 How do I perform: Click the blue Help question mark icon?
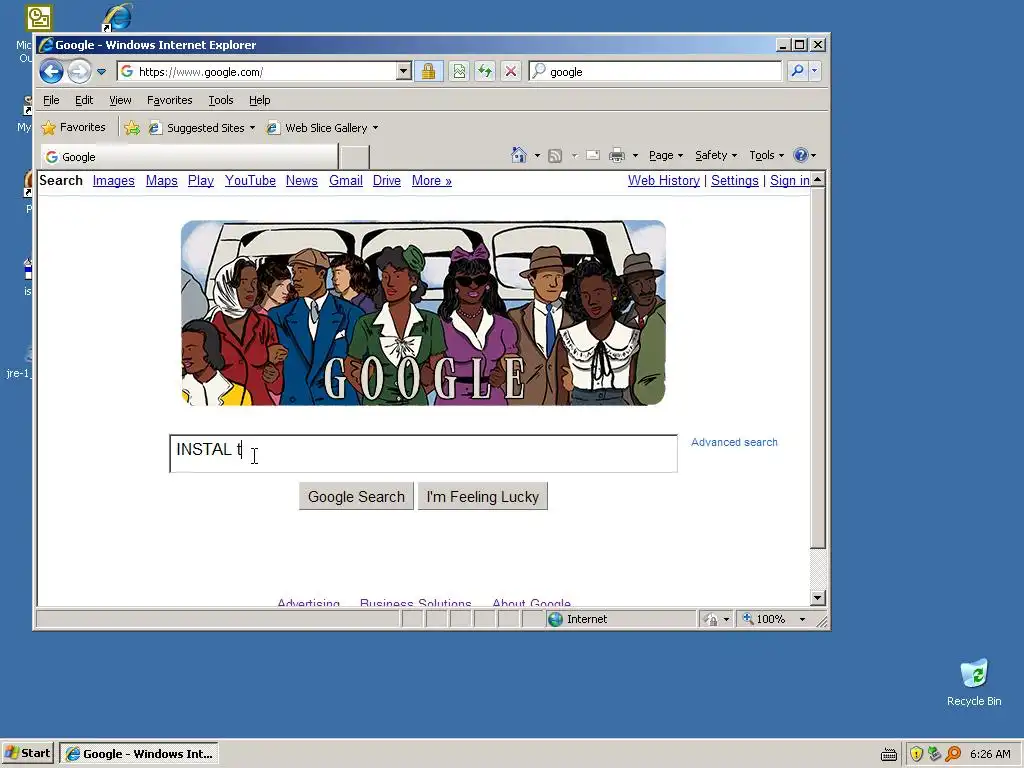click(801, 155)
